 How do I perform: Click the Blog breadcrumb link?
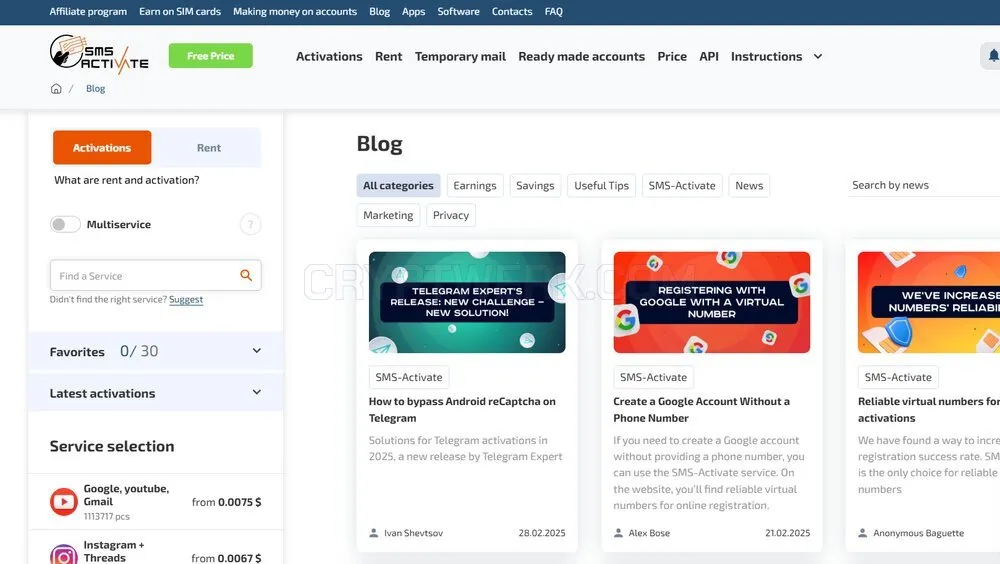(96, 89)
